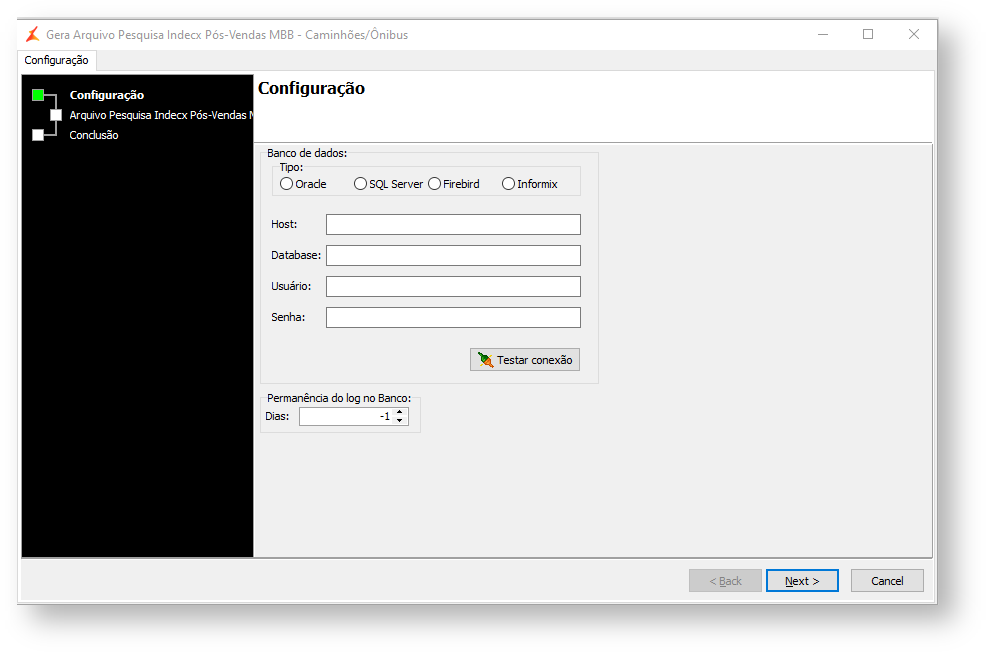Click the Configuração page heading

312,88
